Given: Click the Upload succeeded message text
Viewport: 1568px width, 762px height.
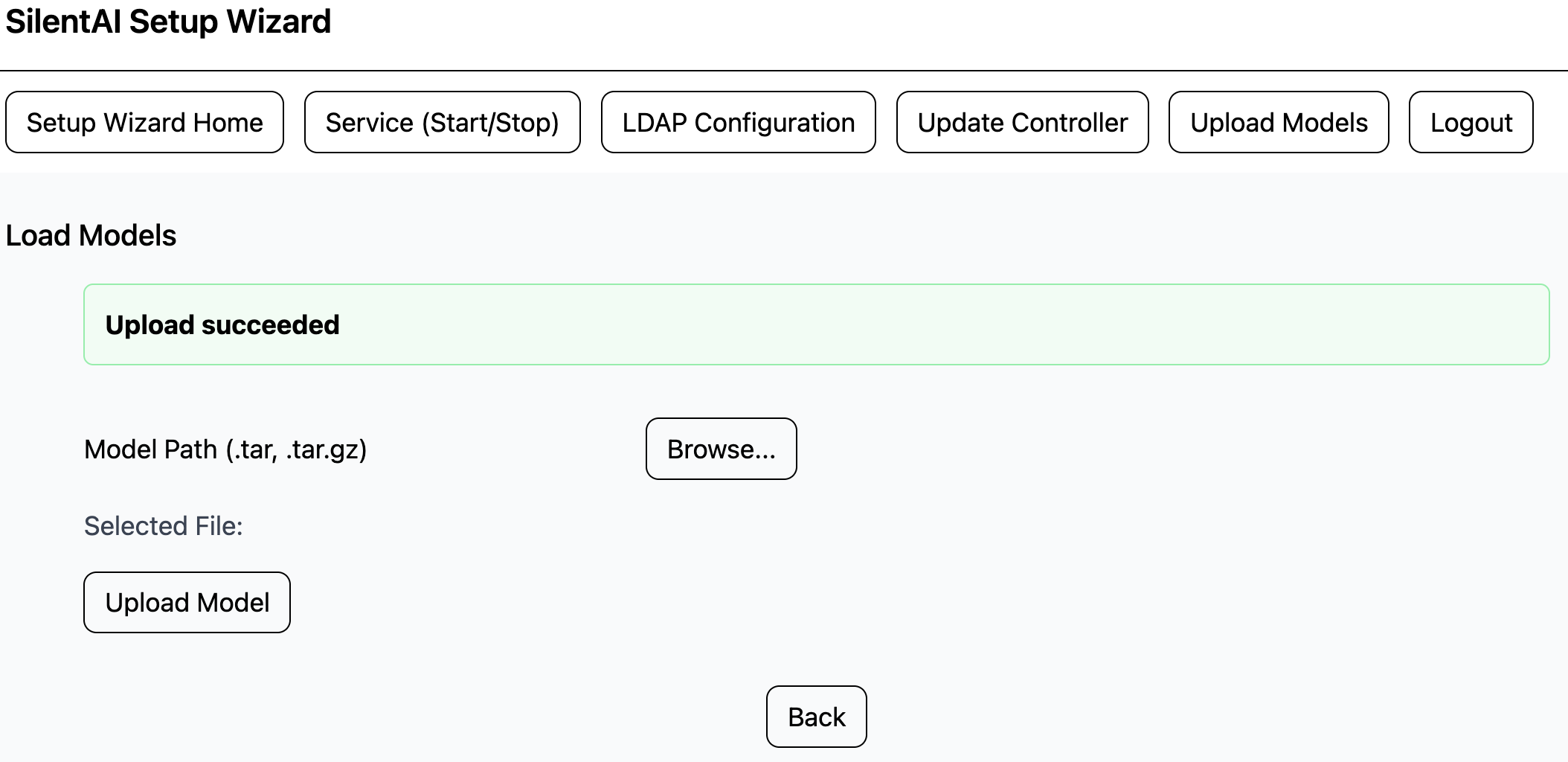Looking at the screenshot, I should pos(222,325).
